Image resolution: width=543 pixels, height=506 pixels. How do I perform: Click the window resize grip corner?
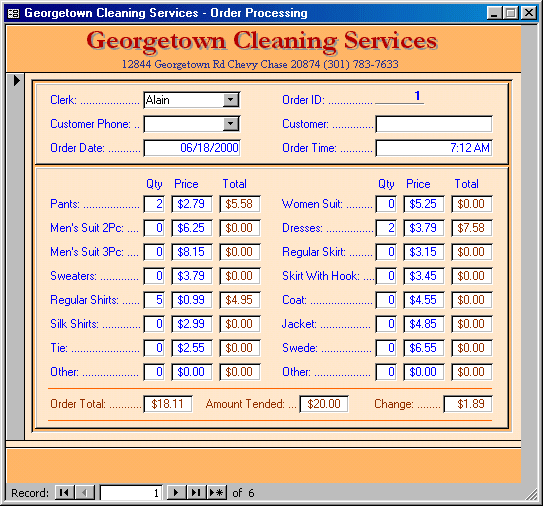coord(532,495)
